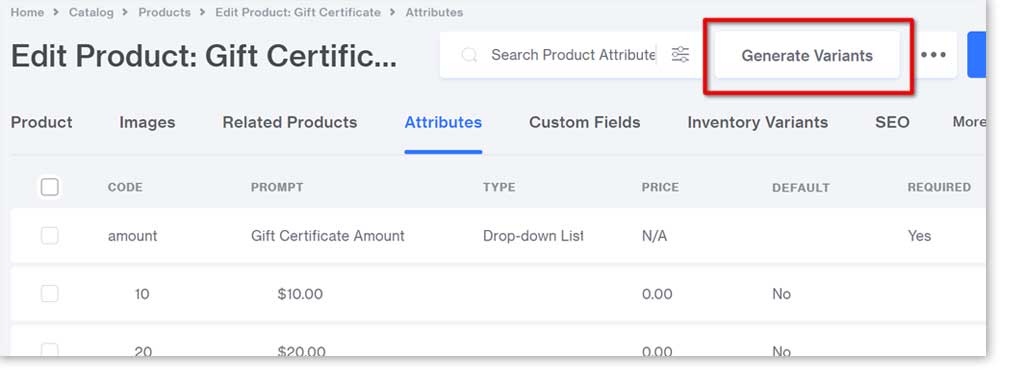Click the Generate Variants button
Image resolution: width=1024 pixels, height=370 pixels.
point(807,55)
